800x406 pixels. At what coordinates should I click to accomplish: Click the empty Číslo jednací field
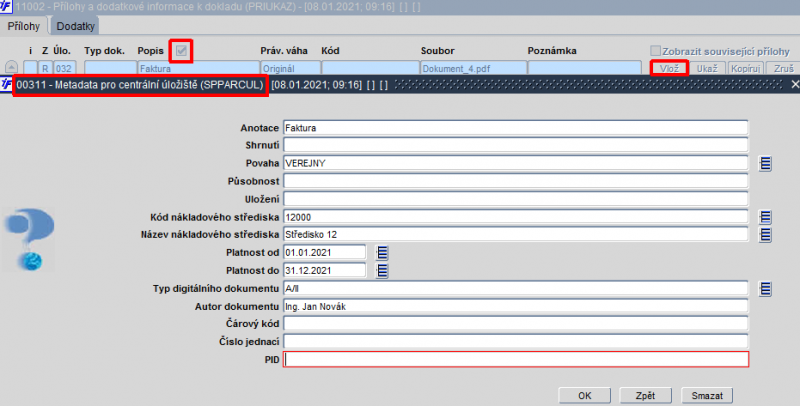click(x=516, y=342)
